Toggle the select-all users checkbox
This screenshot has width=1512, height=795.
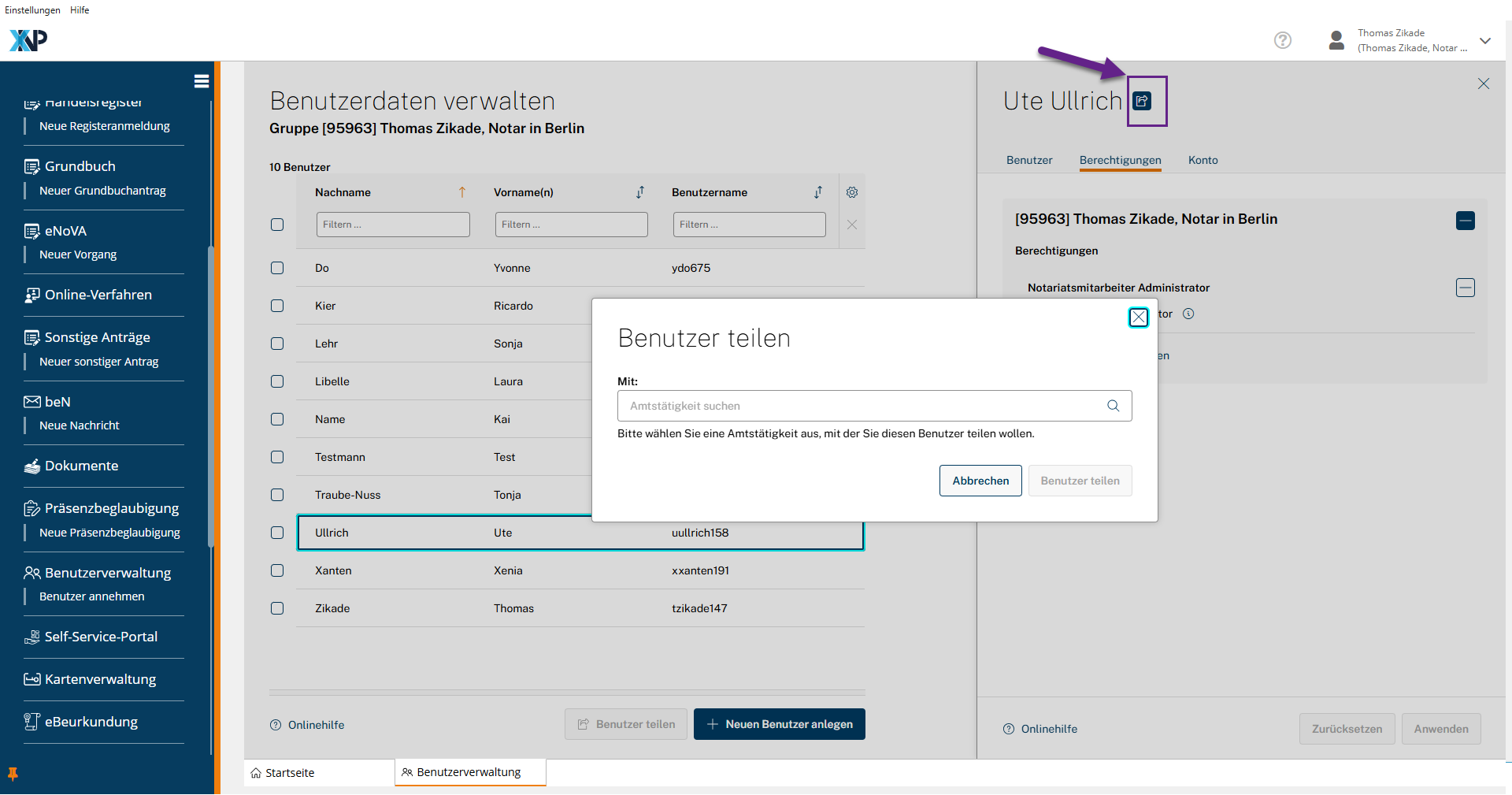click(277, 225)
